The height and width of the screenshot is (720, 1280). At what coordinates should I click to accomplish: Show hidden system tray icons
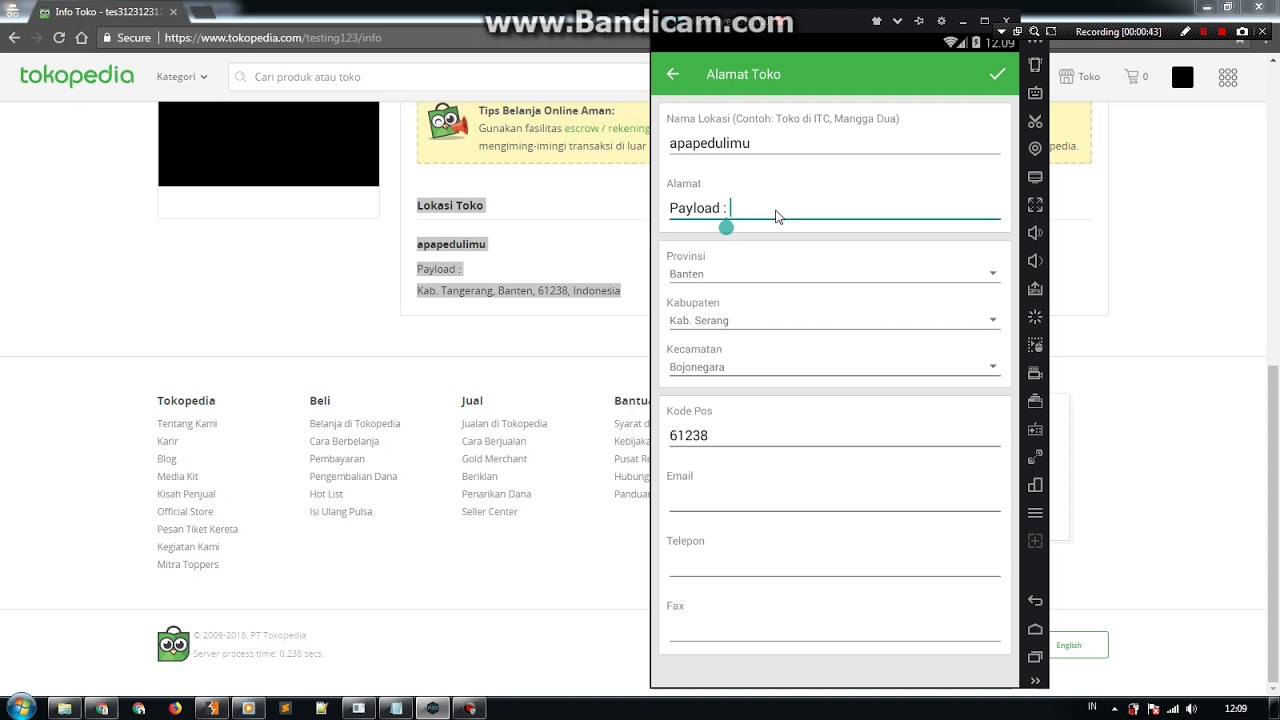1115,709
